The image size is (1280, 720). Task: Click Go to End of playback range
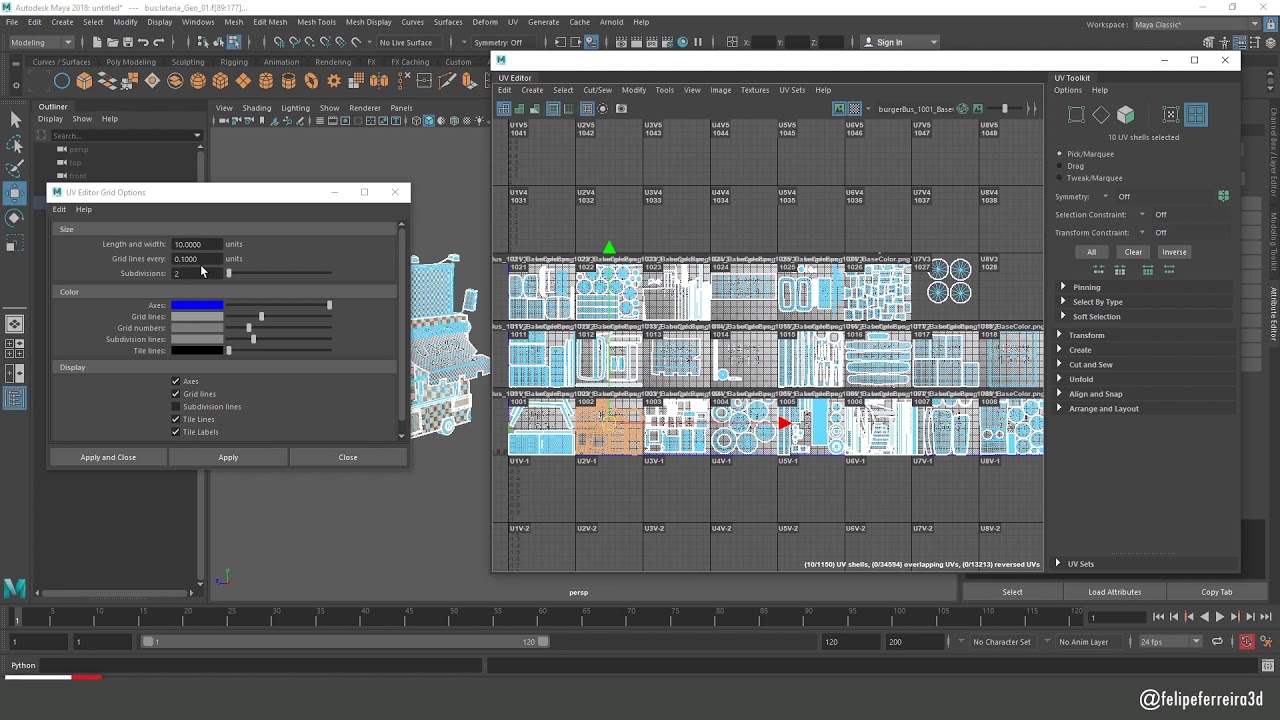click(x=1266, y=617)
